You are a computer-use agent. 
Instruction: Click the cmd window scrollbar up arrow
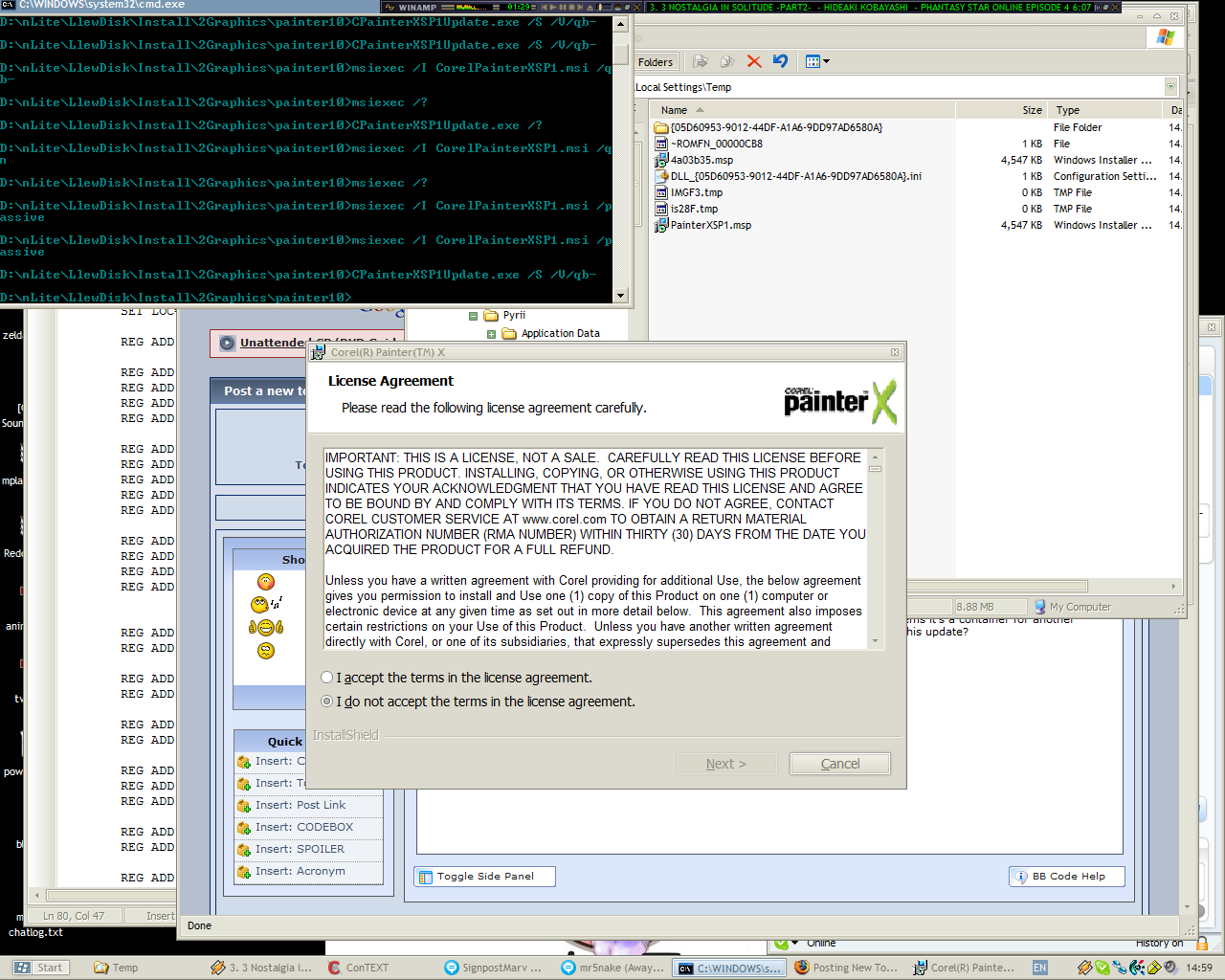tap(620, 24)
